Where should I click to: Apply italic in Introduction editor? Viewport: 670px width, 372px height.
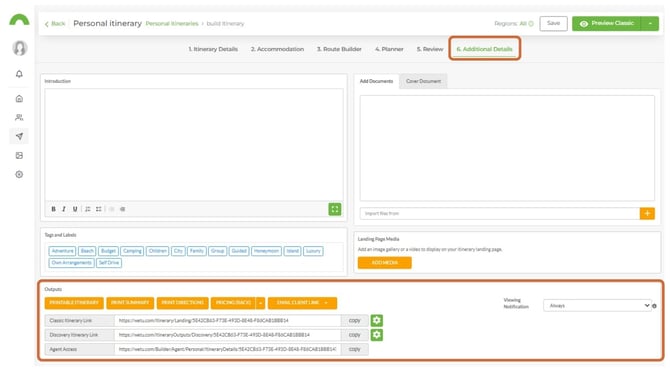(64, 209)
